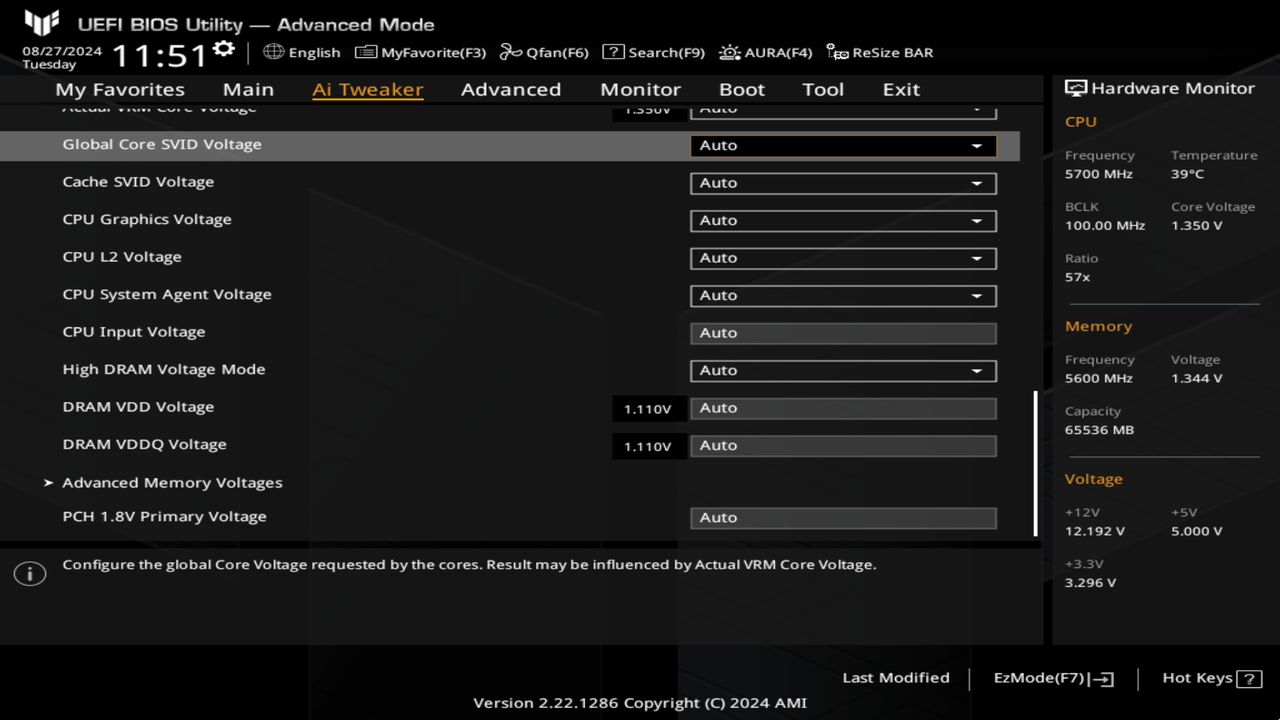Click the 3.296 V reading

1091,583
